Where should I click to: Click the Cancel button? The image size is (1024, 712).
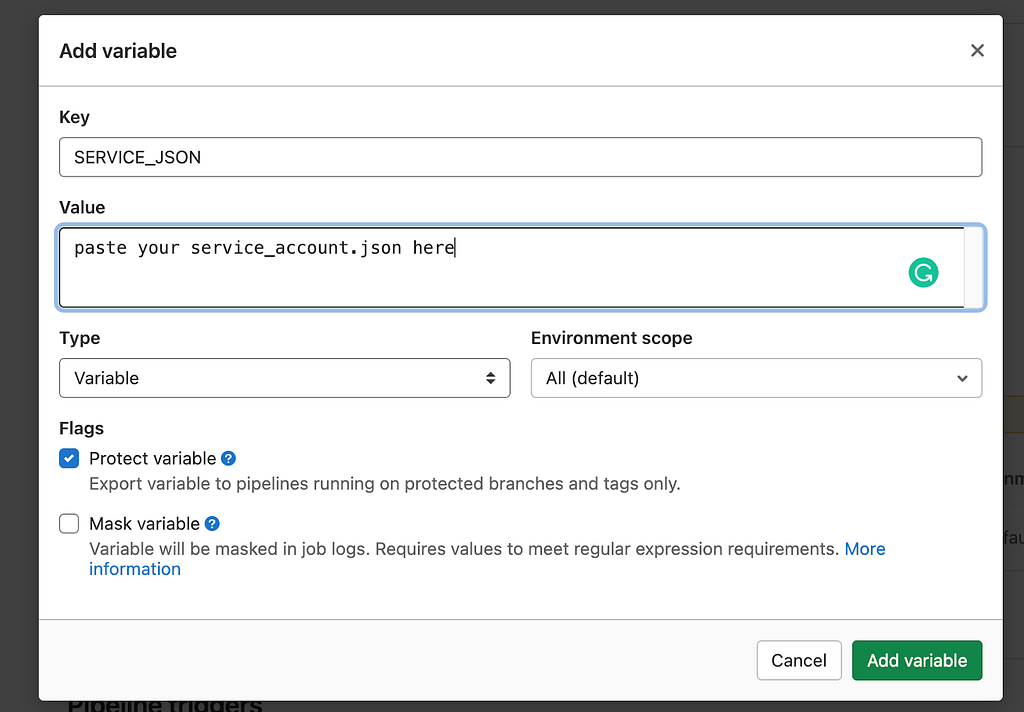point(799,660)
